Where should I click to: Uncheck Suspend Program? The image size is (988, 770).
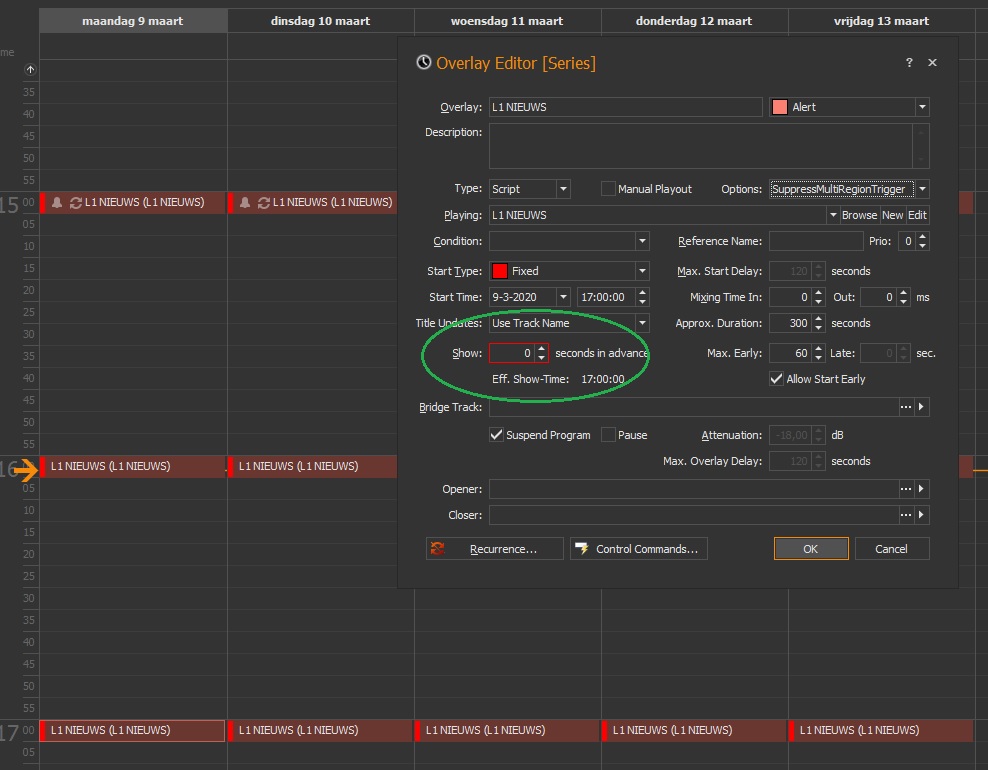(x=497, y=435)
